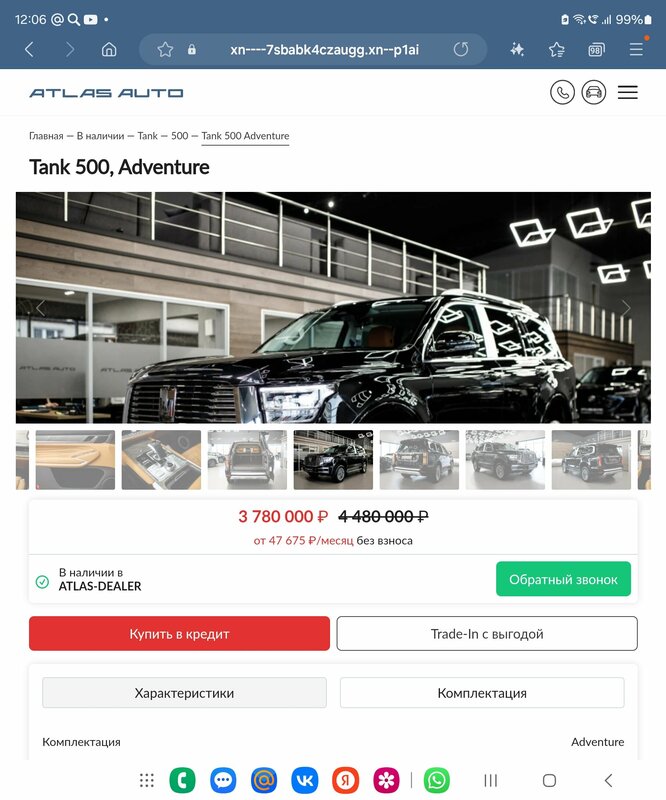Go to browser home page icon
Viewport: 666px width, 800px height.
click(x=109, y=49)
